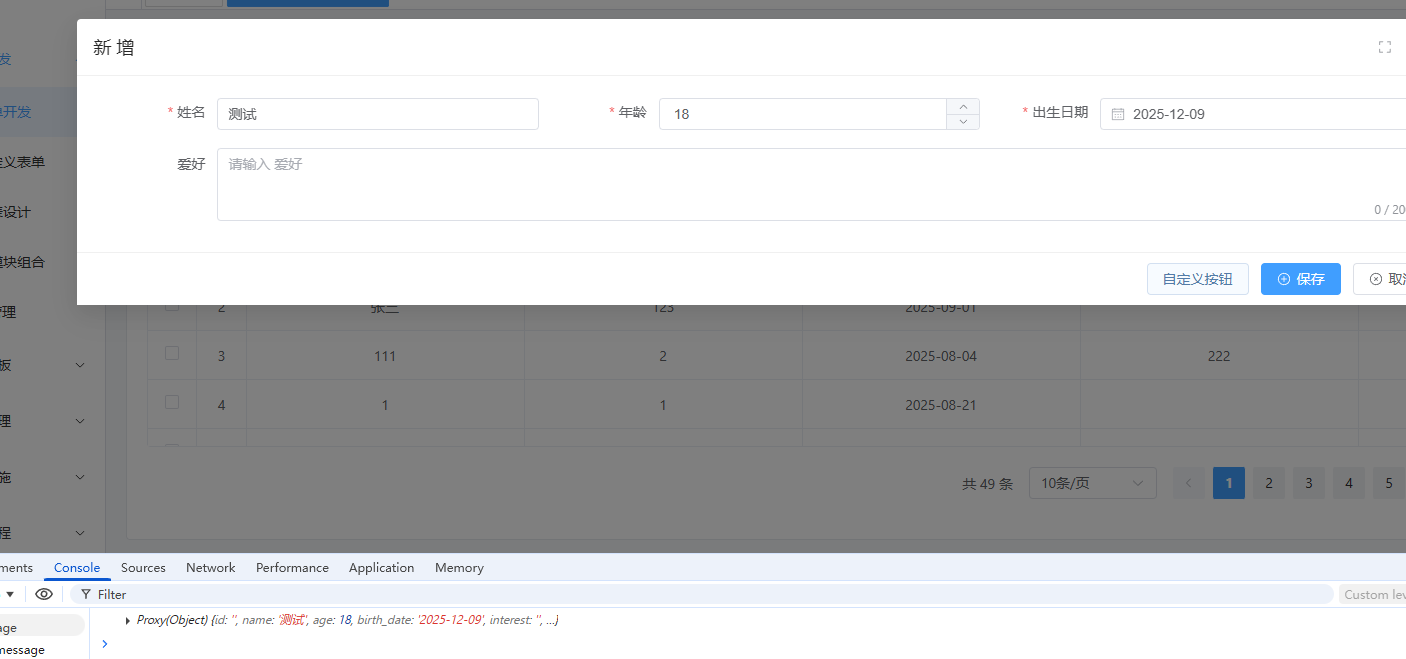1406x659 pixels.
Task: Click the console prompt chevron
Action: click(104, 644)
